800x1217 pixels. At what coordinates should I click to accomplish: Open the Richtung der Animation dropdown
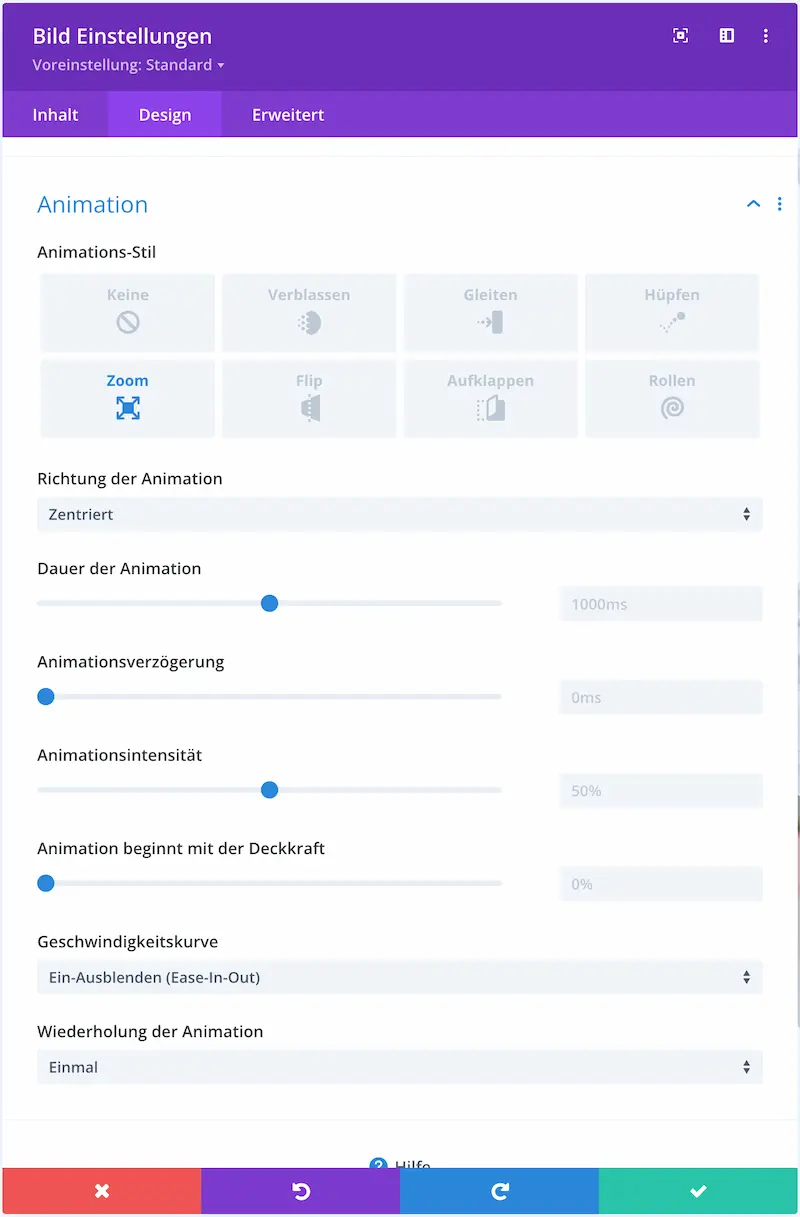(x=400, y=514)
